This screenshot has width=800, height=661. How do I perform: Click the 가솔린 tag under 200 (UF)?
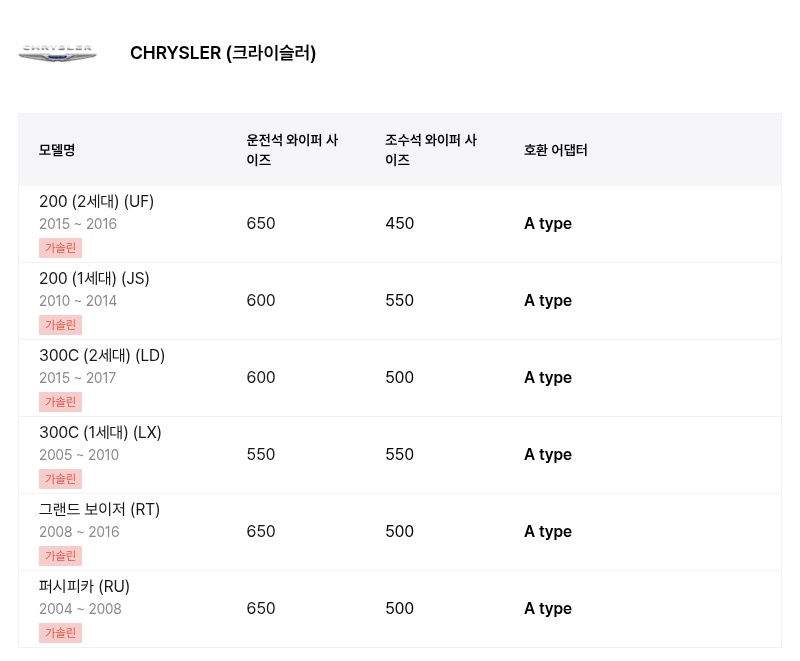[60, 248]
